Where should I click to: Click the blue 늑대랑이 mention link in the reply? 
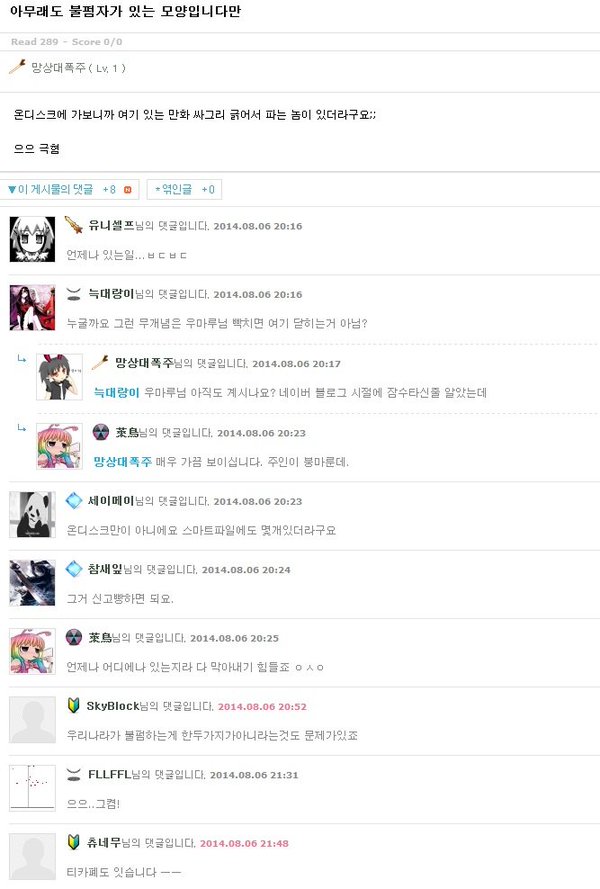pos(116,392)
